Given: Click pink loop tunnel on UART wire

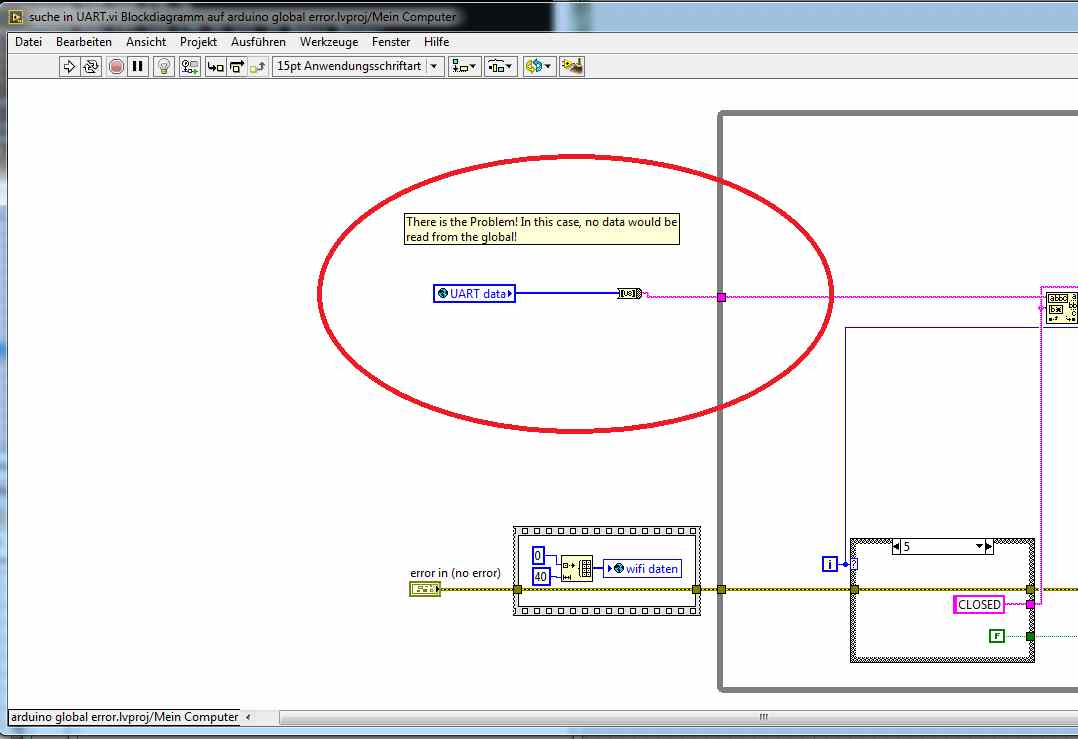Looking at the screenshot, I should 721,297.
